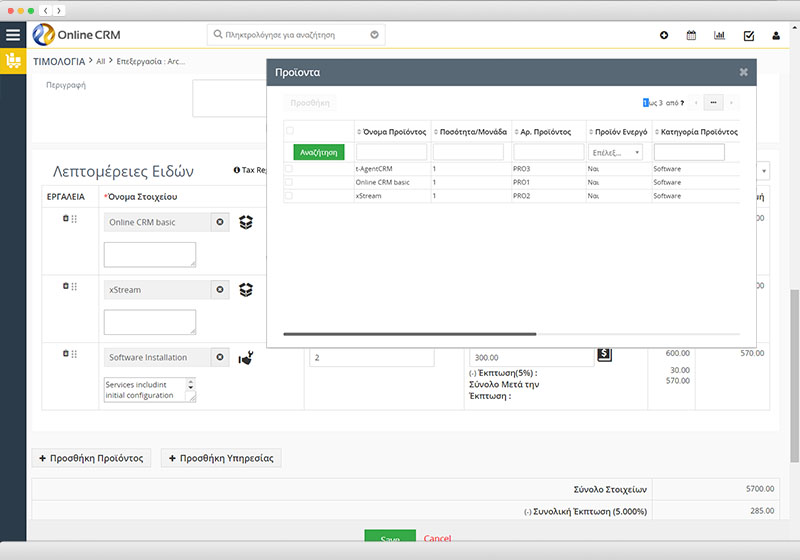Viewport: 800px width, 560px height.
Task: Click the Αναζήτηση button
Action: pyautogui.click(x=319, y=152)
